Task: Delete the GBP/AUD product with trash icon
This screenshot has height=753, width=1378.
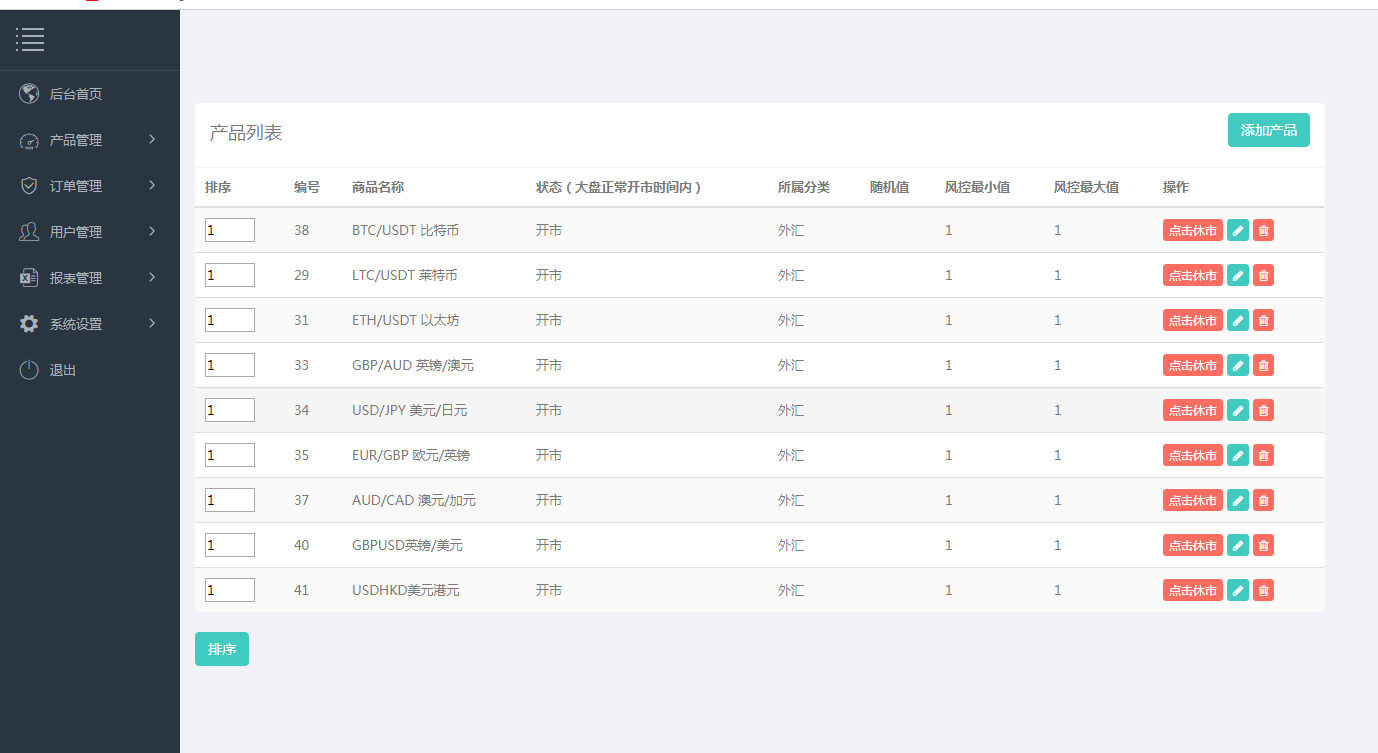Action: click(1263, 365)
